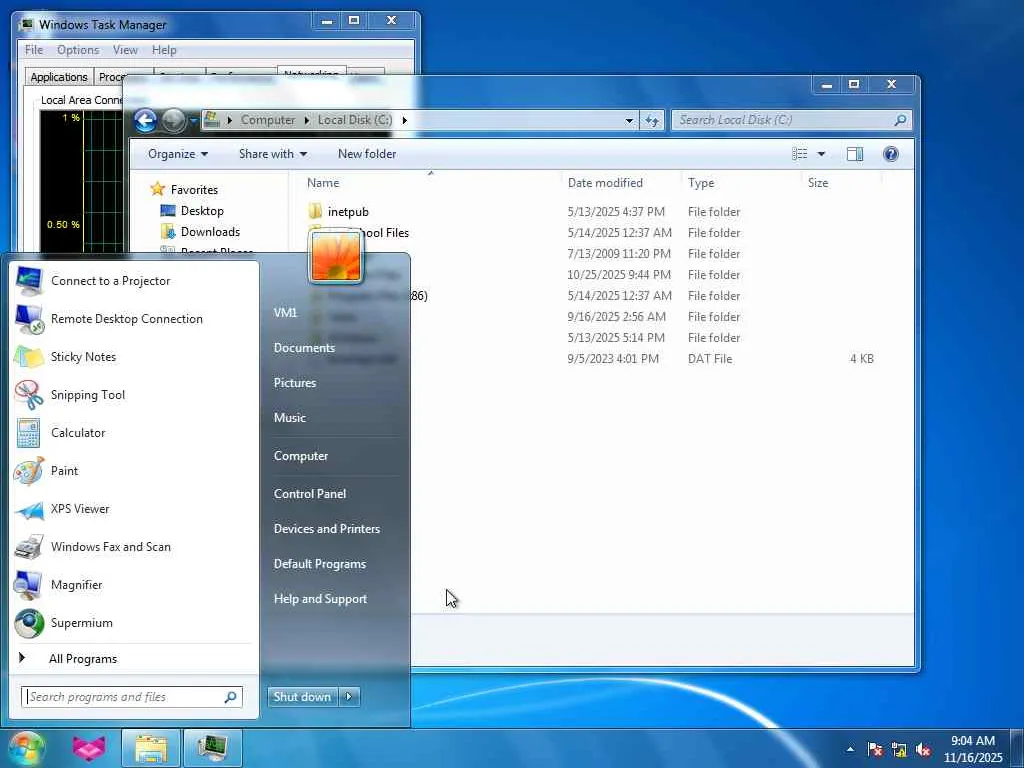The width and height of the screenshot is (1024, 768).
Task: Open the taskbar clock and date
Action: point(972,749)
